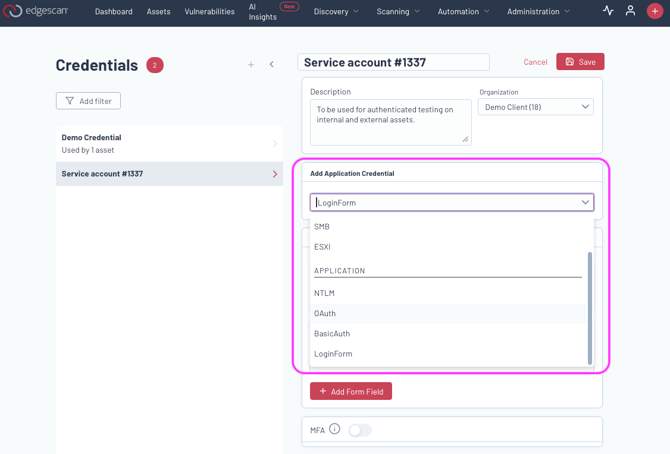Click the dropdown list scrollbar
670x454 pixels.
point(590,308)
